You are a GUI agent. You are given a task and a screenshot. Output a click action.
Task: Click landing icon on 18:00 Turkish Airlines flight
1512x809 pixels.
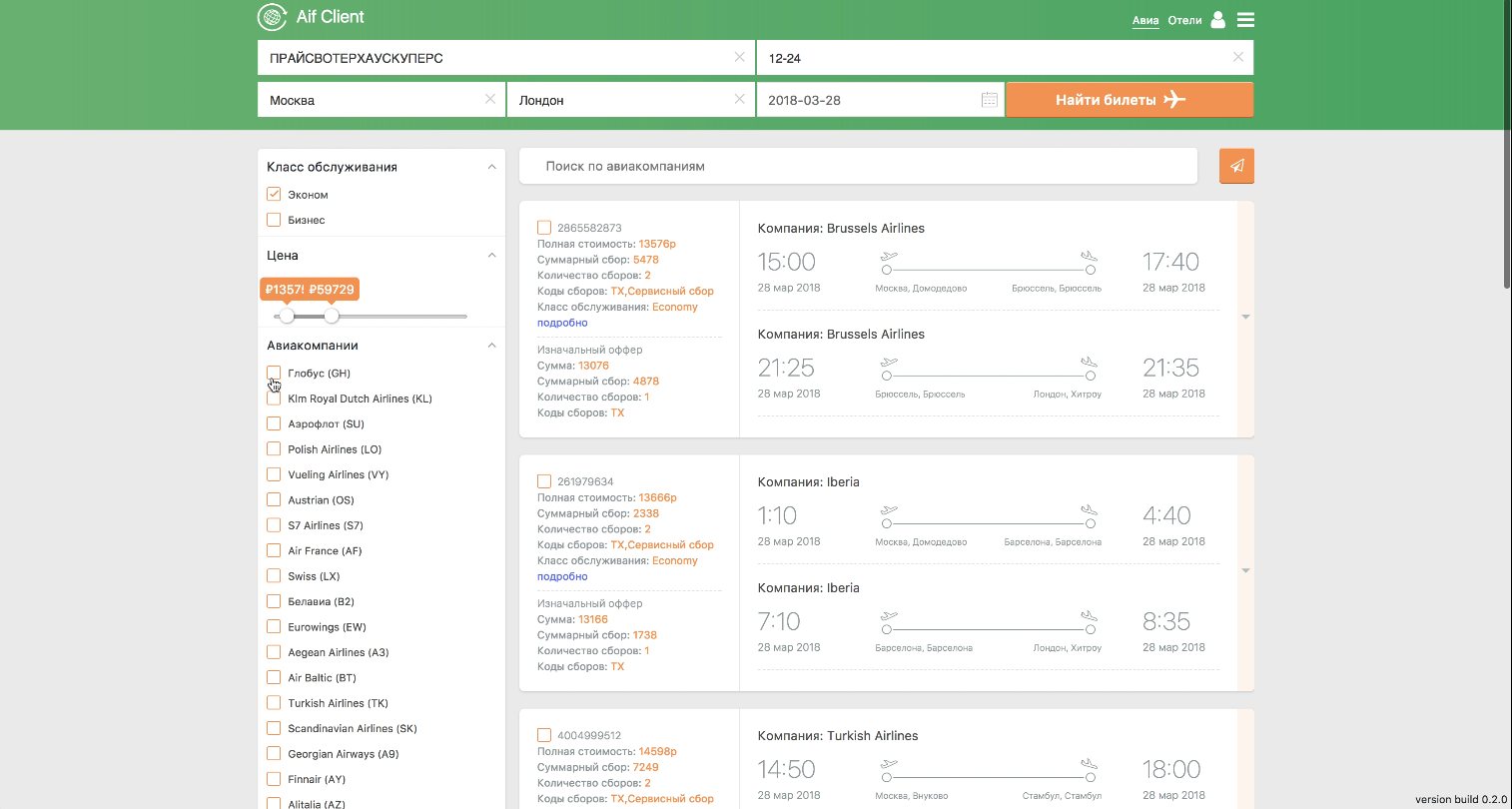[1089, 764]
